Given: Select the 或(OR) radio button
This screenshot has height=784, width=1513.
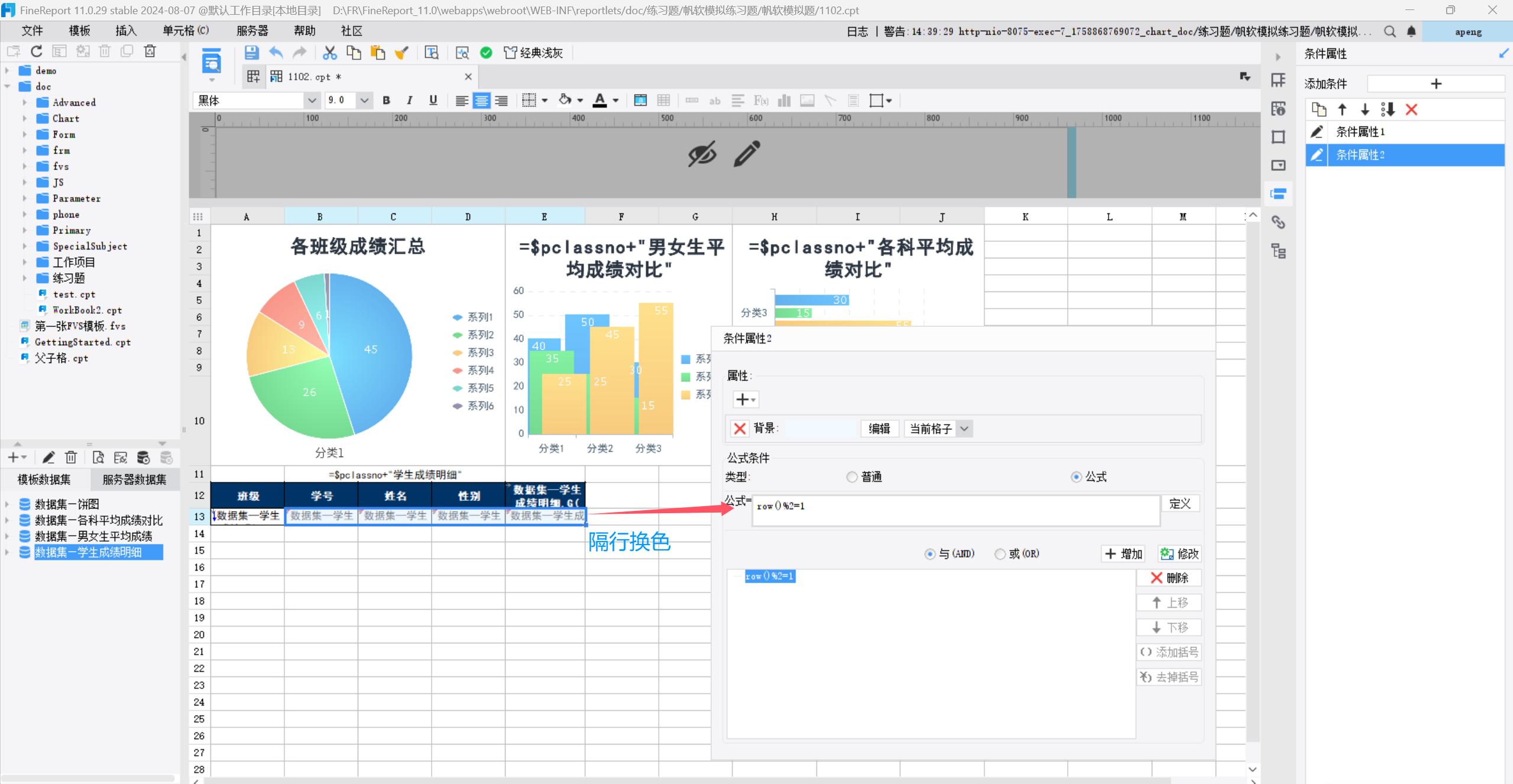Looking at the screenshot, I should click(1000, 554).
